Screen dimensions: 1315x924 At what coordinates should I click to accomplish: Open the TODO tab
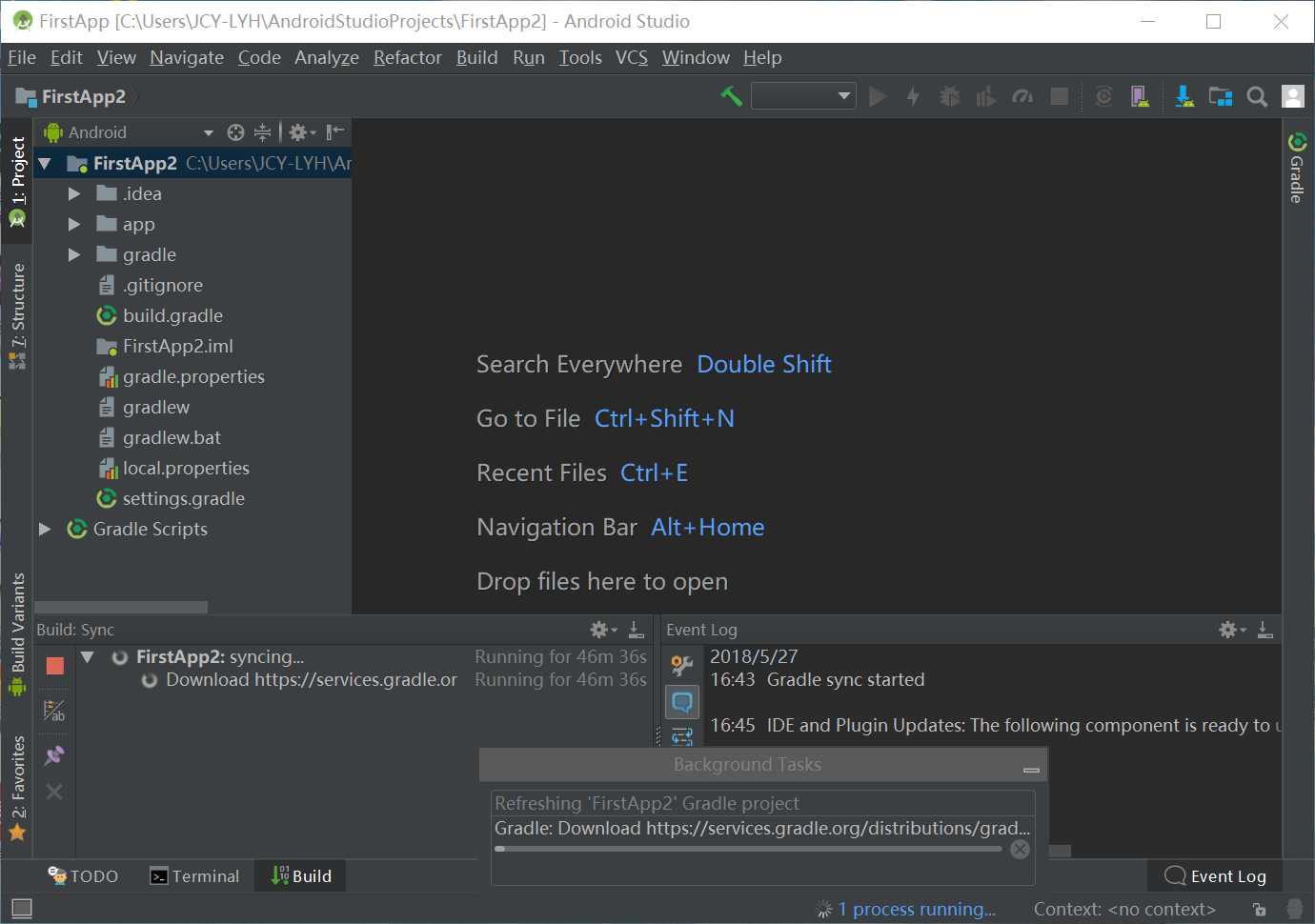pos(83,876)
